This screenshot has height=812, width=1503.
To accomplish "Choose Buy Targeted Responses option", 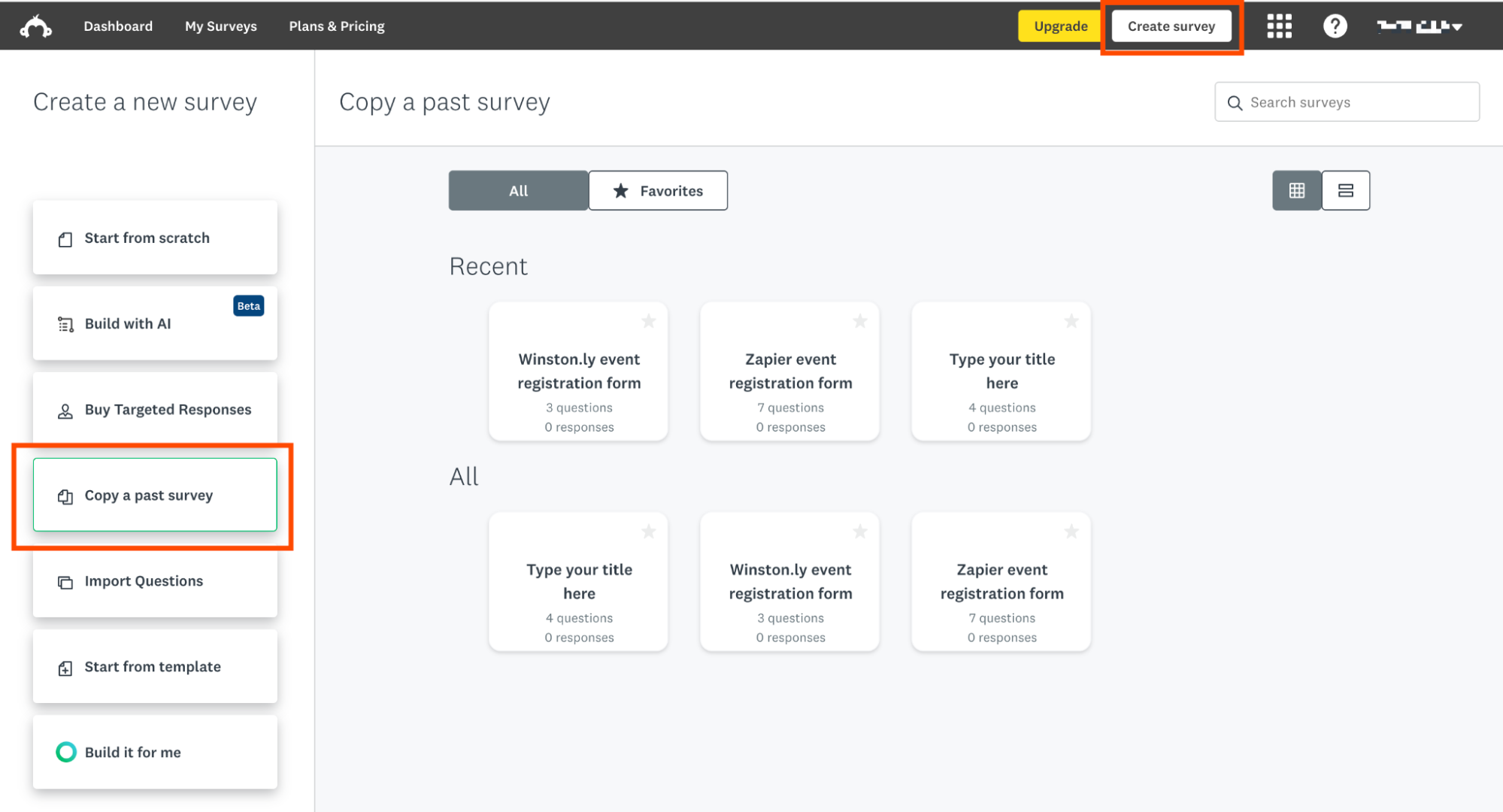I will tap(155, 409).
